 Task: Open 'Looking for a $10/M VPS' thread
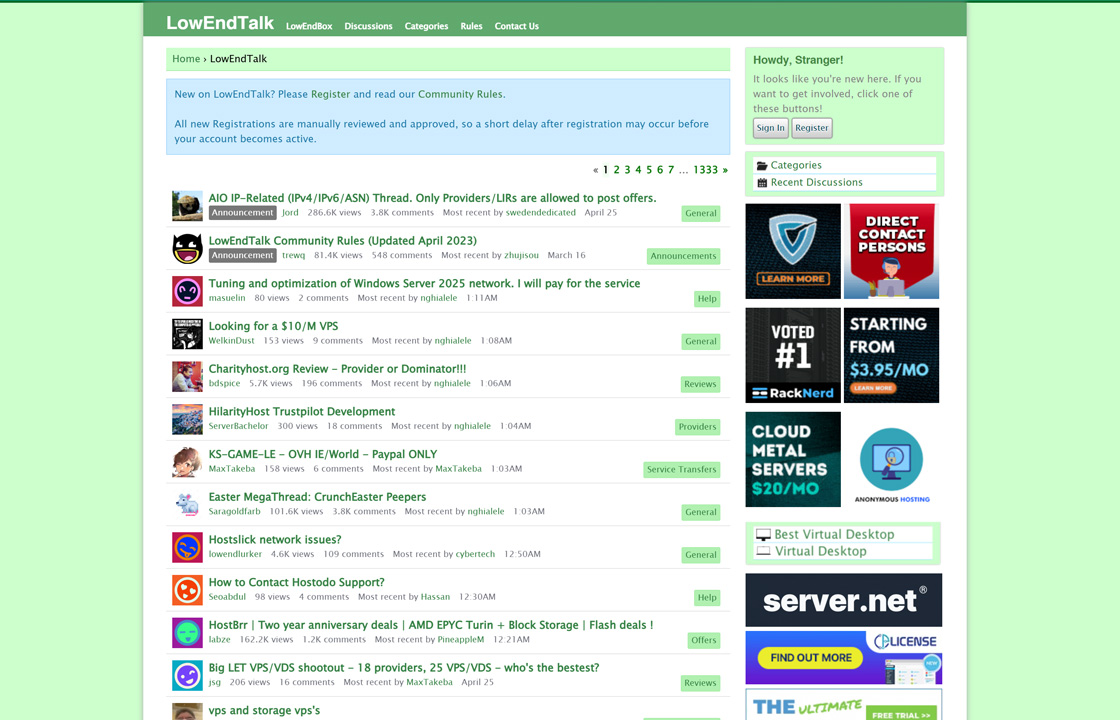click(x=274, y=326)
